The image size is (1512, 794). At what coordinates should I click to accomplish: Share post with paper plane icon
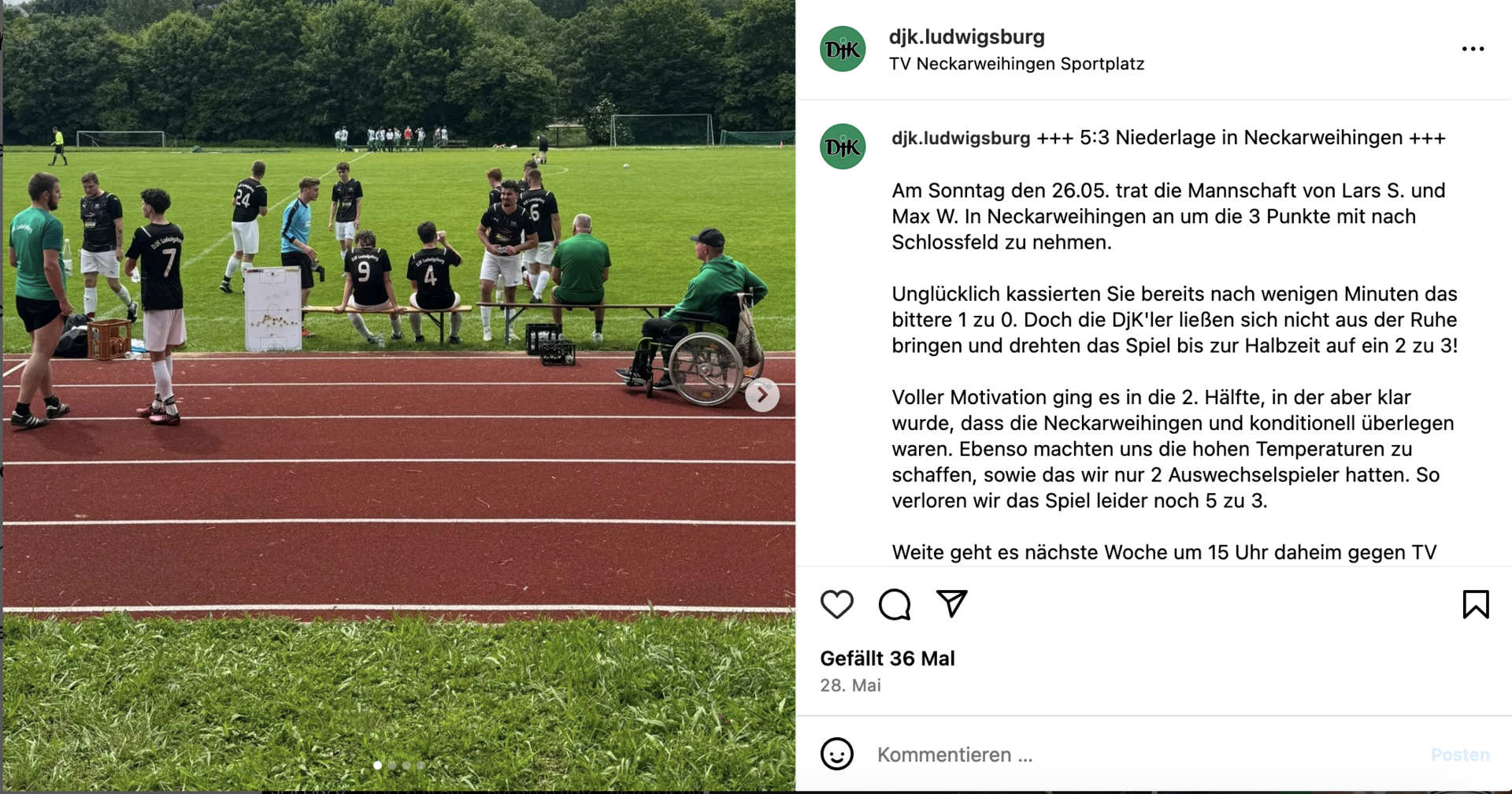click(951, 604)
